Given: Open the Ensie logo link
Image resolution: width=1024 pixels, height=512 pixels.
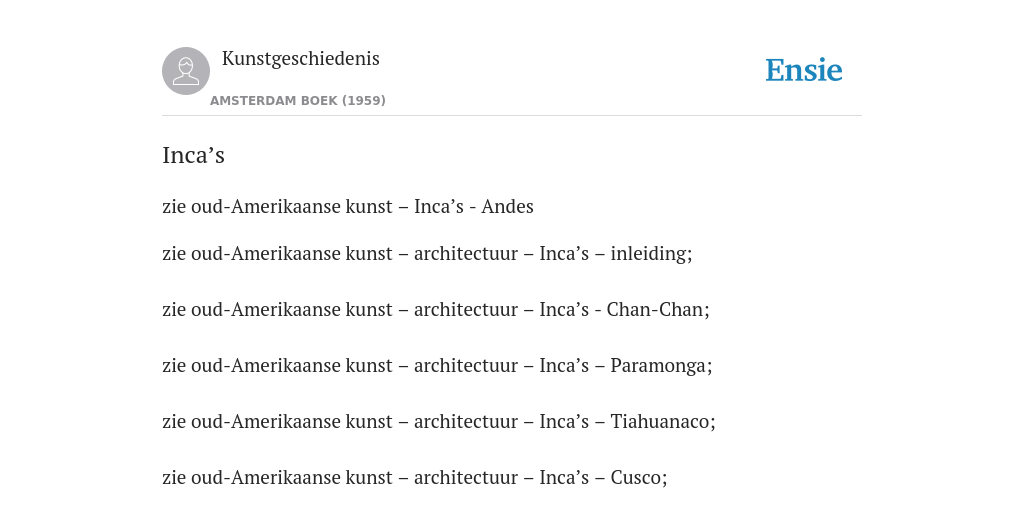Looking at the screenshot, I should point(804,71).
